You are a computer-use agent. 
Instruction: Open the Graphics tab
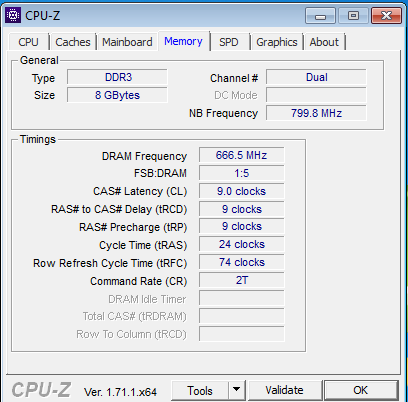pyautogui.click(x=277, y=42)
